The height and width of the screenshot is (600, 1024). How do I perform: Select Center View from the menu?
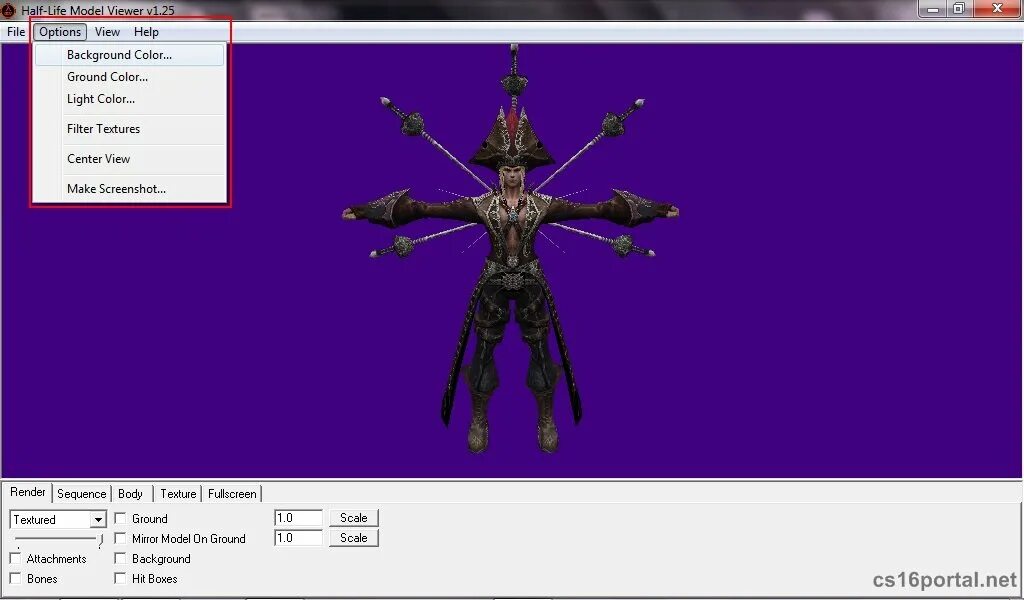coord(129,159)
